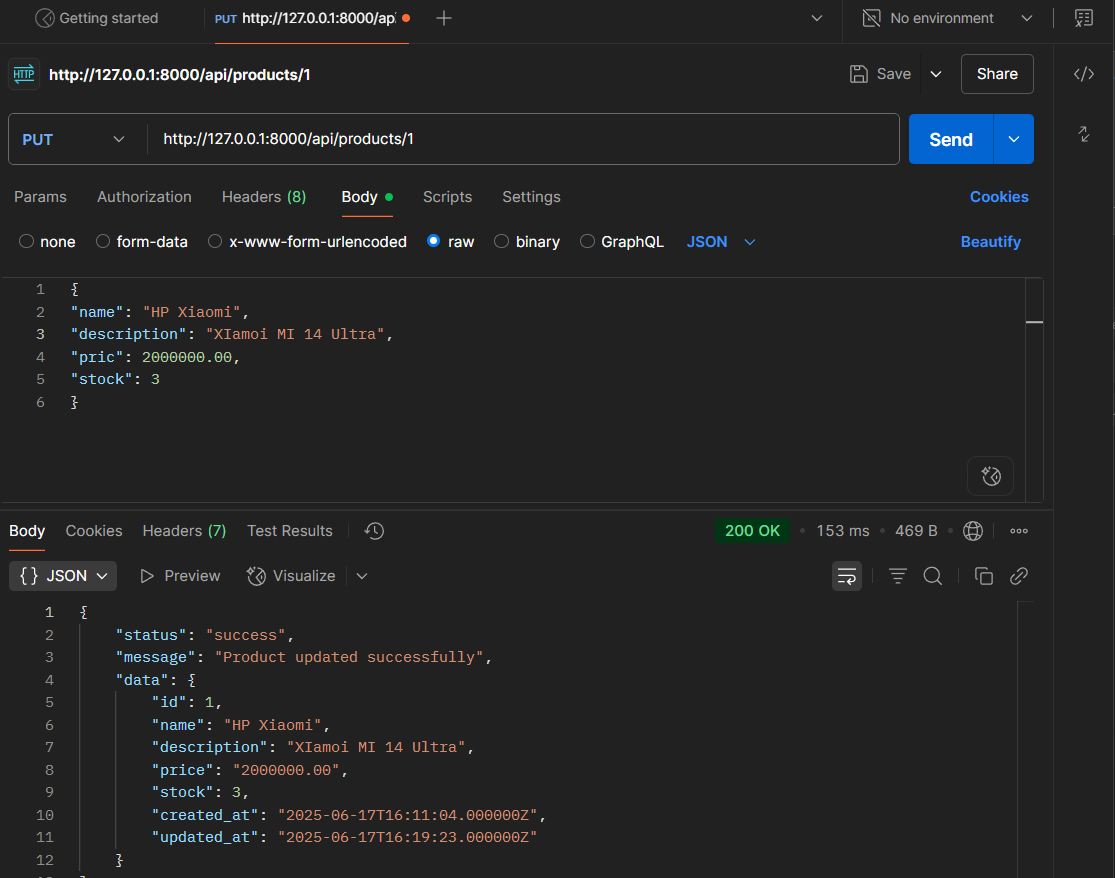Click the filter response icon
Viewport: 1115px width, 878px height.
coord(898,576)
